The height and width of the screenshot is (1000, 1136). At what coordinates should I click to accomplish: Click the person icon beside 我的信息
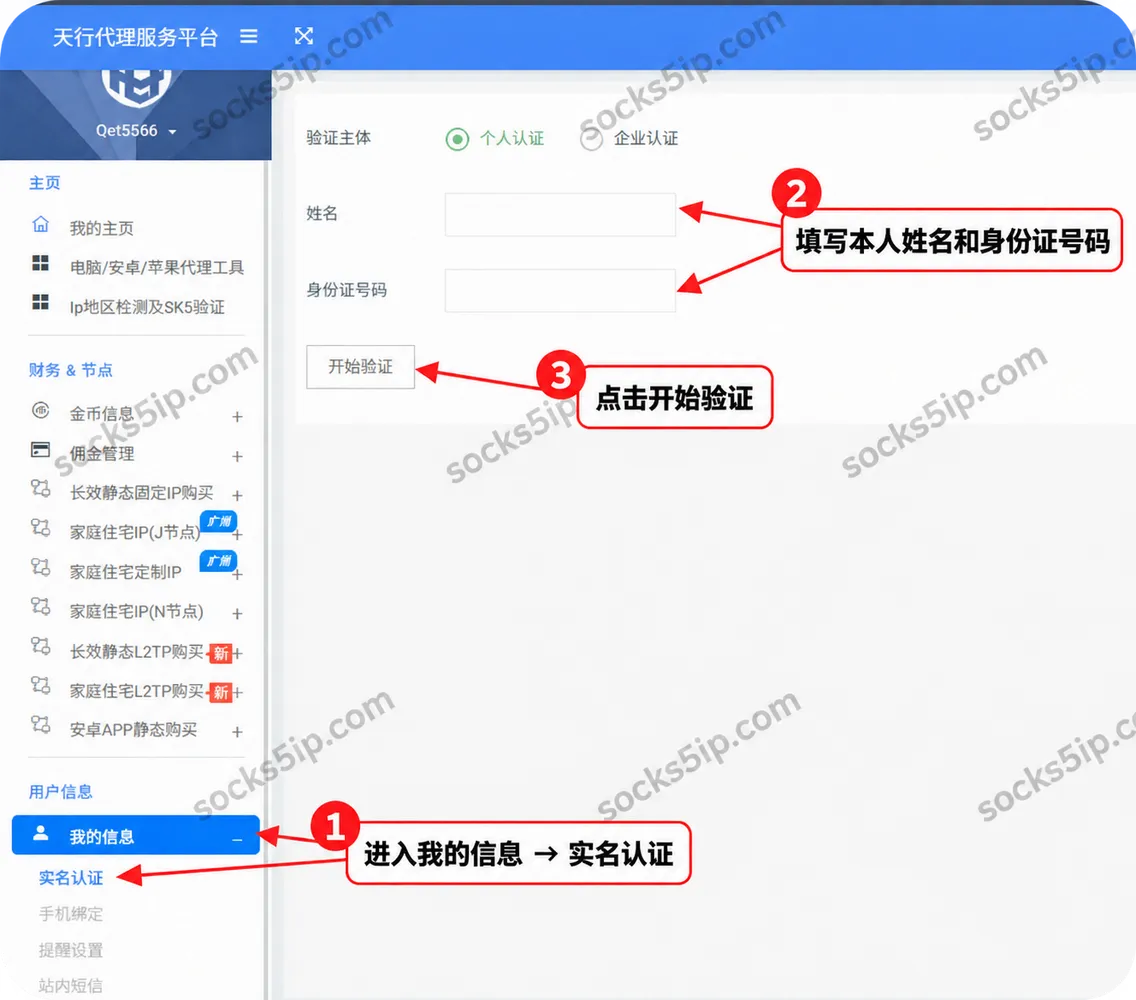click(x=41, y=833)
